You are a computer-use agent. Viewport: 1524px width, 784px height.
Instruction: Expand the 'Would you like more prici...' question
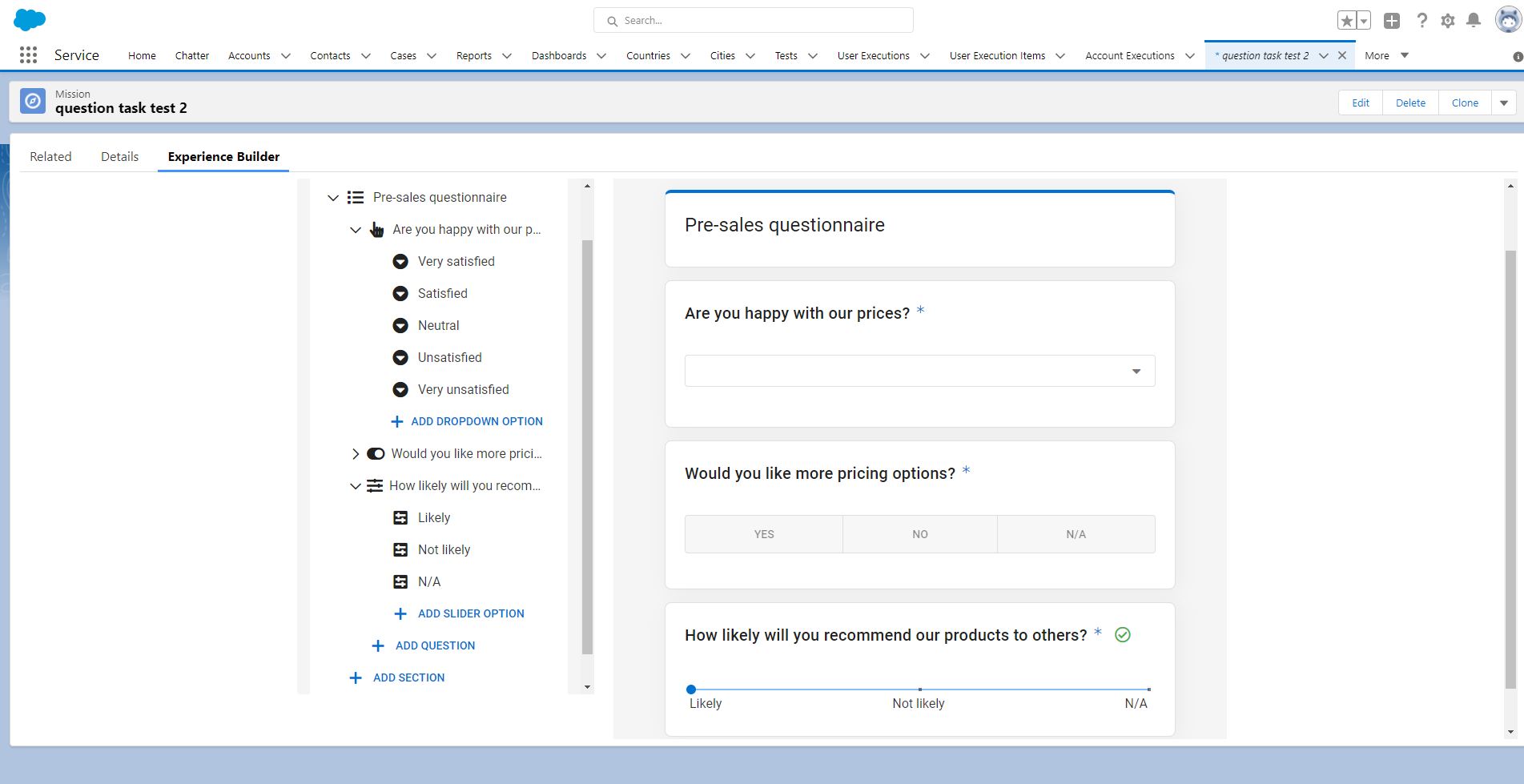pyautogui.click(x=356, y=454)
